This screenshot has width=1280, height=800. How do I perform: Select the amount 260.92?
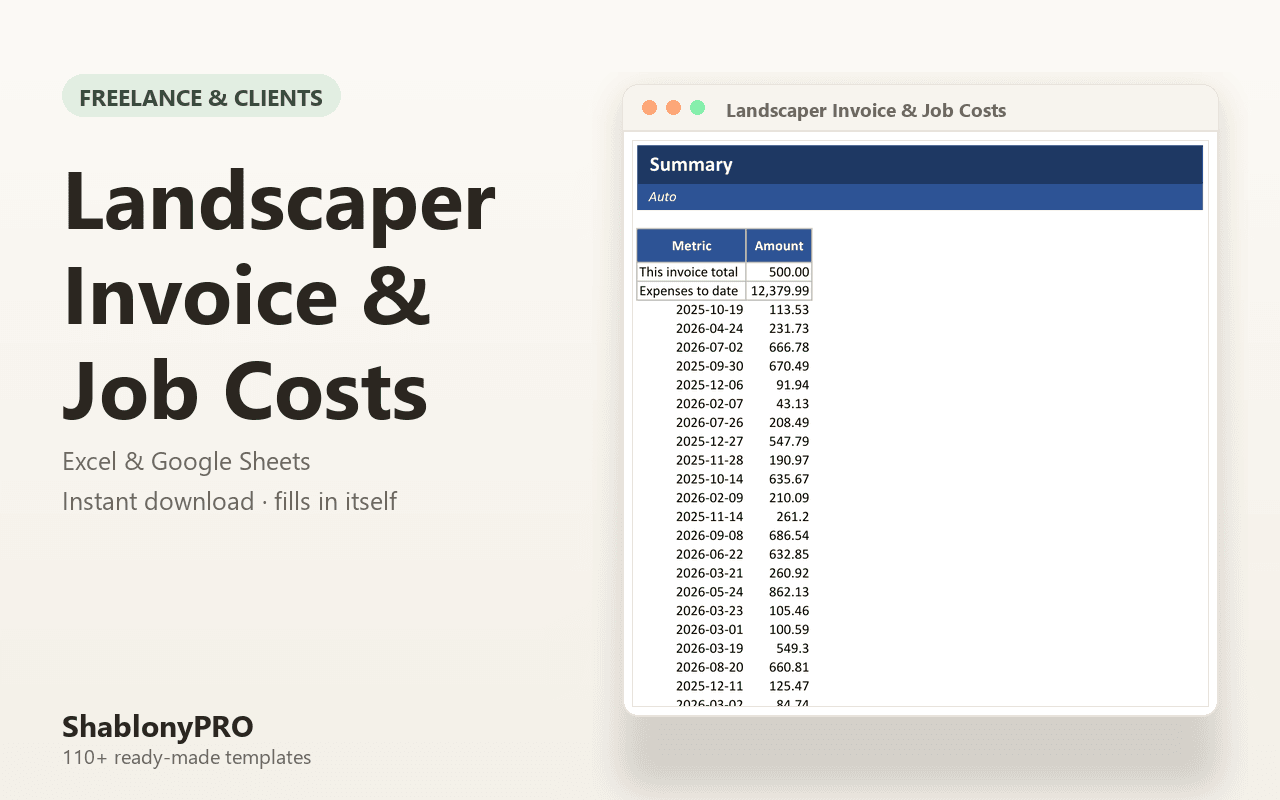[x=788, y=574]
